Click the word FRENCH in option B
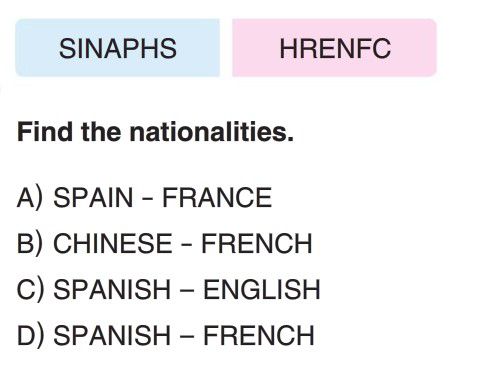This screenshot has width=504, height=374. (257, 243)
